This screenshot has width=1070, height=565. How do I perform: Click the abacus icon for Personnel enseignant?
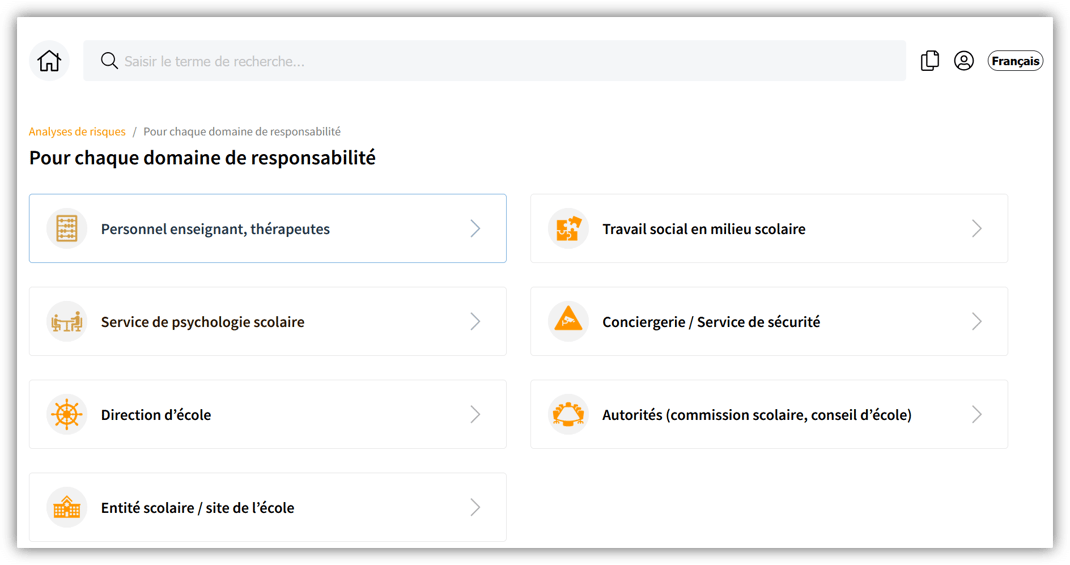(67, 229)
